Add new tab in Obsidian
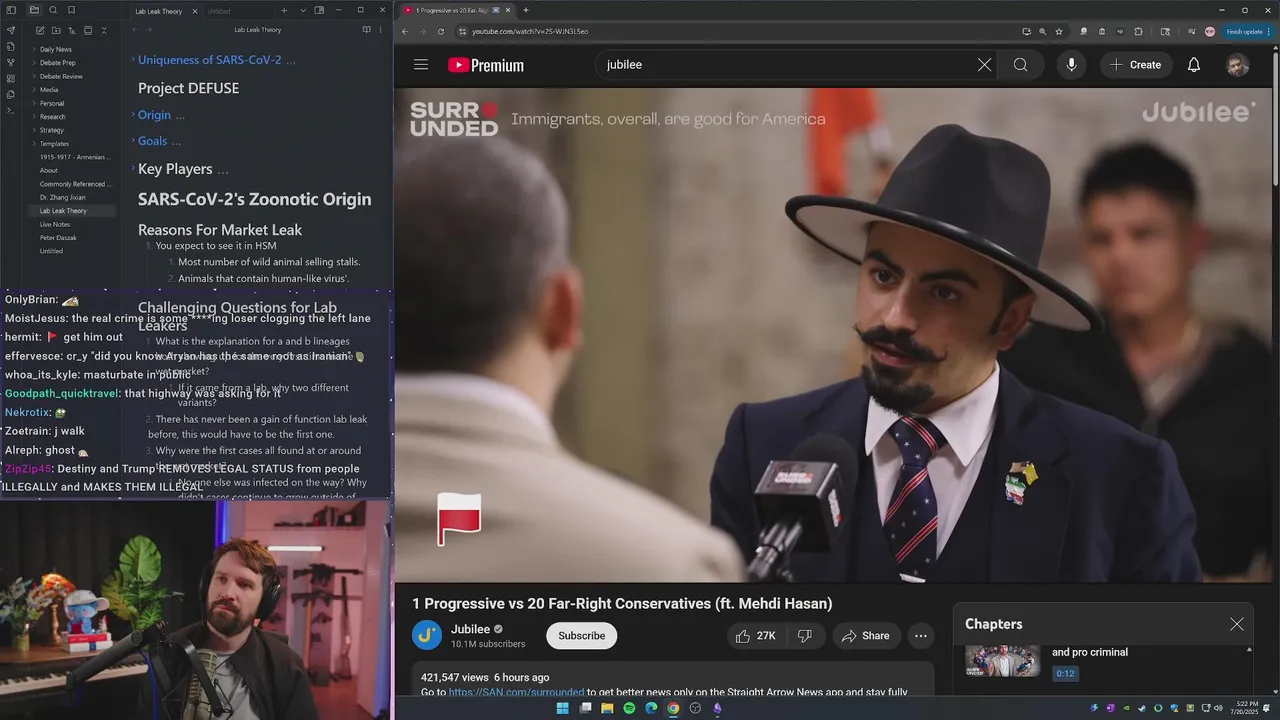Screen dimensions: 1280x720 point(284,10)
